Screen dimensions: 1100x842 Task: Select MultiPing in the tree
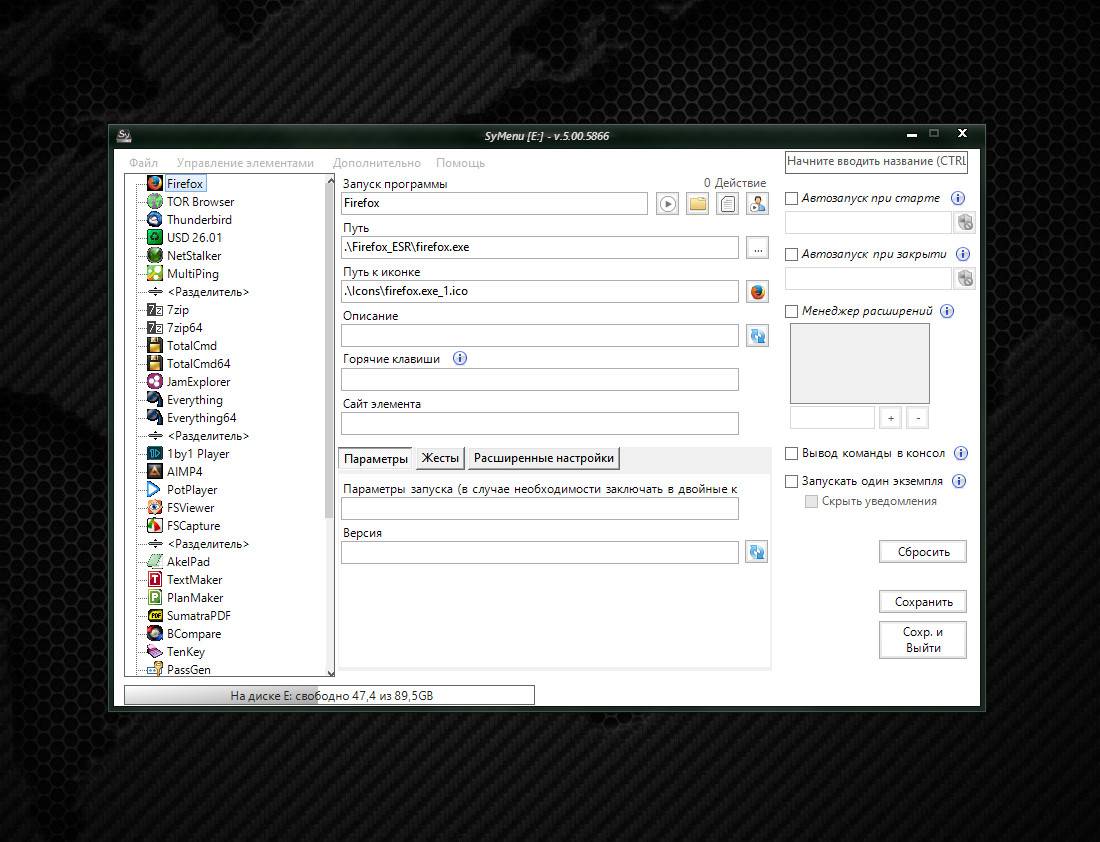(x=192, y=274)
